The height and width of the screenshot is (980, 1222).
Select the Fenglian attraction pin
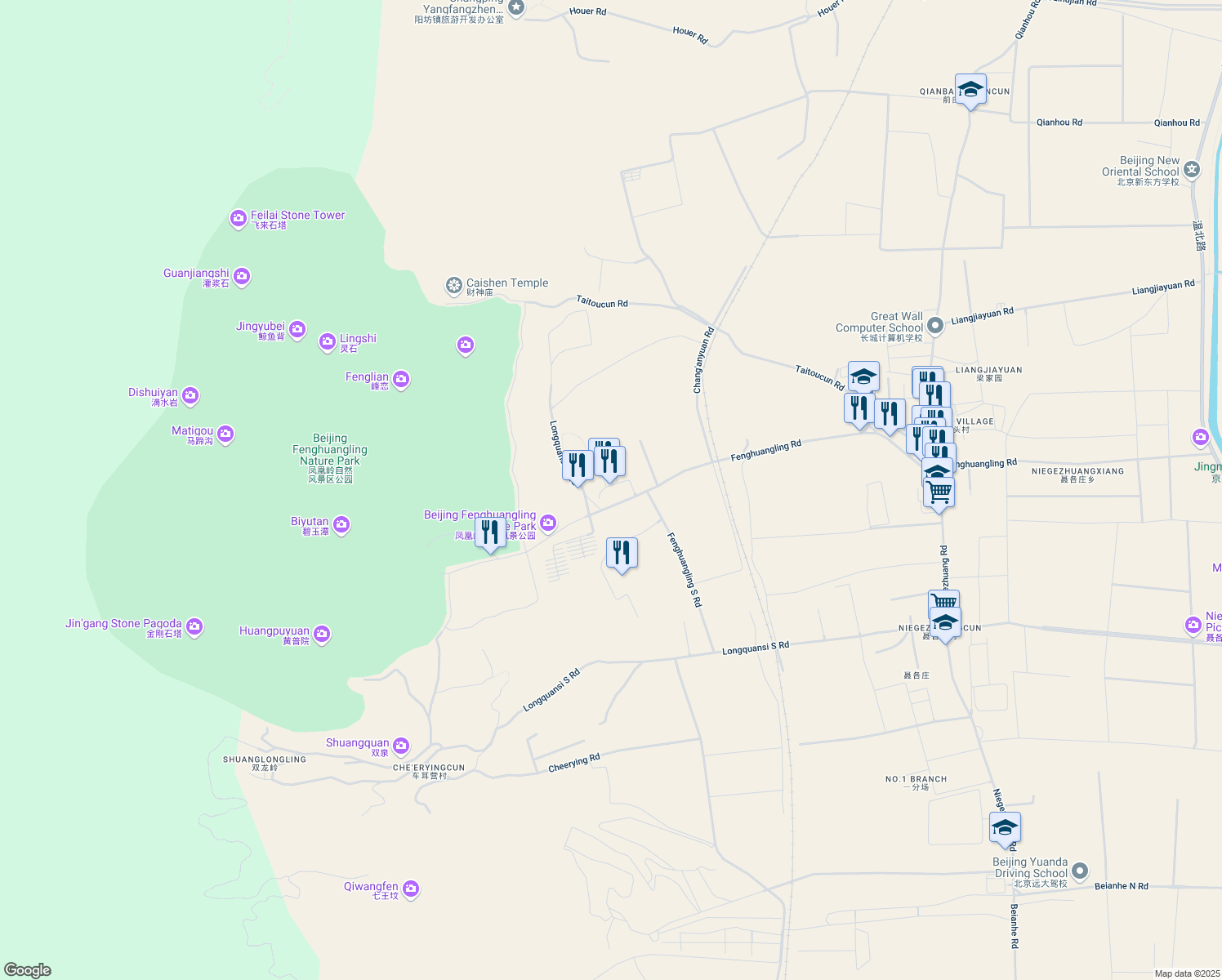point(400,379)
